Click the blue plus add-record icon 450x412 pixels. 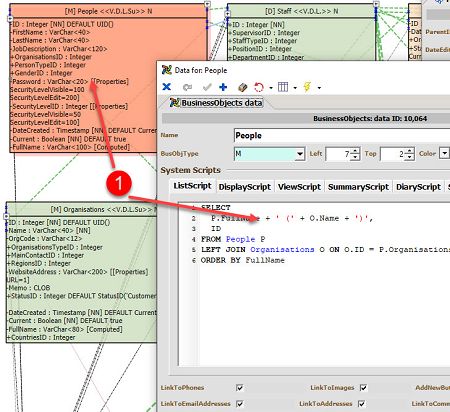click(223, 87)
